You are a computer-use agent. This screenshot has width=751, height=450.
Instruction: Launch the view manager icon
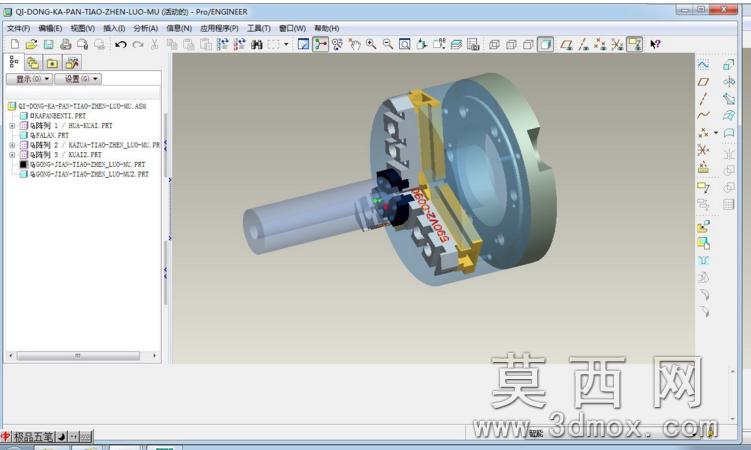pyautogui.click(x=473, y=45)
